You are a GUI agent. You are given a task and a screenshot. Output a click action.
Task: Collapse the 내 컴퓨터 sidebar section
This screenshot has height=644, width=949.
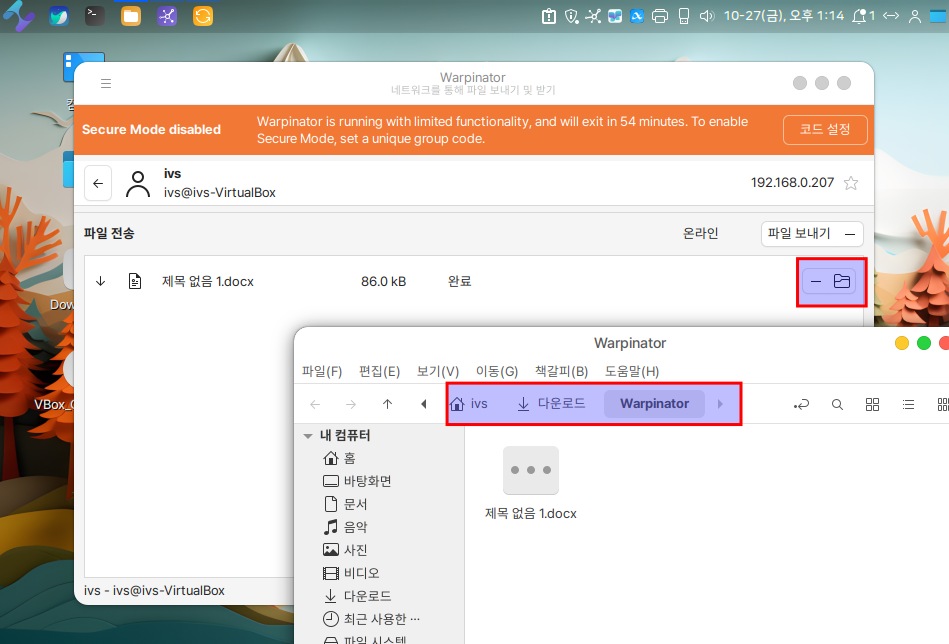click(x=308, y=436)
